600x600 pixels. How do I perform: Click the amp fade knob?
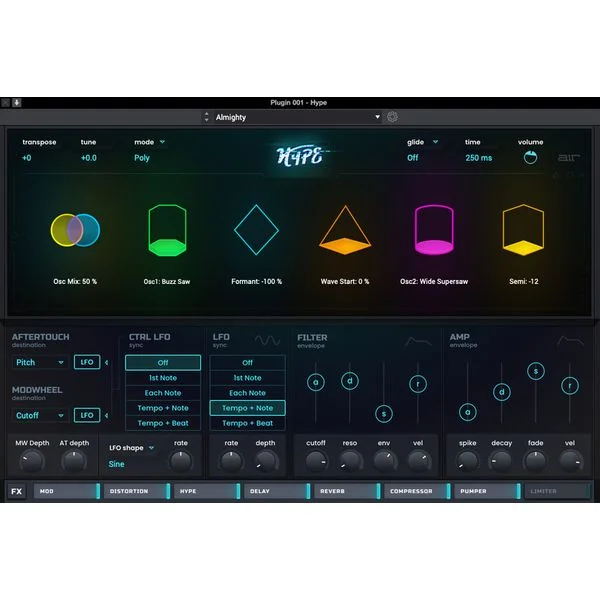[535, 461]
